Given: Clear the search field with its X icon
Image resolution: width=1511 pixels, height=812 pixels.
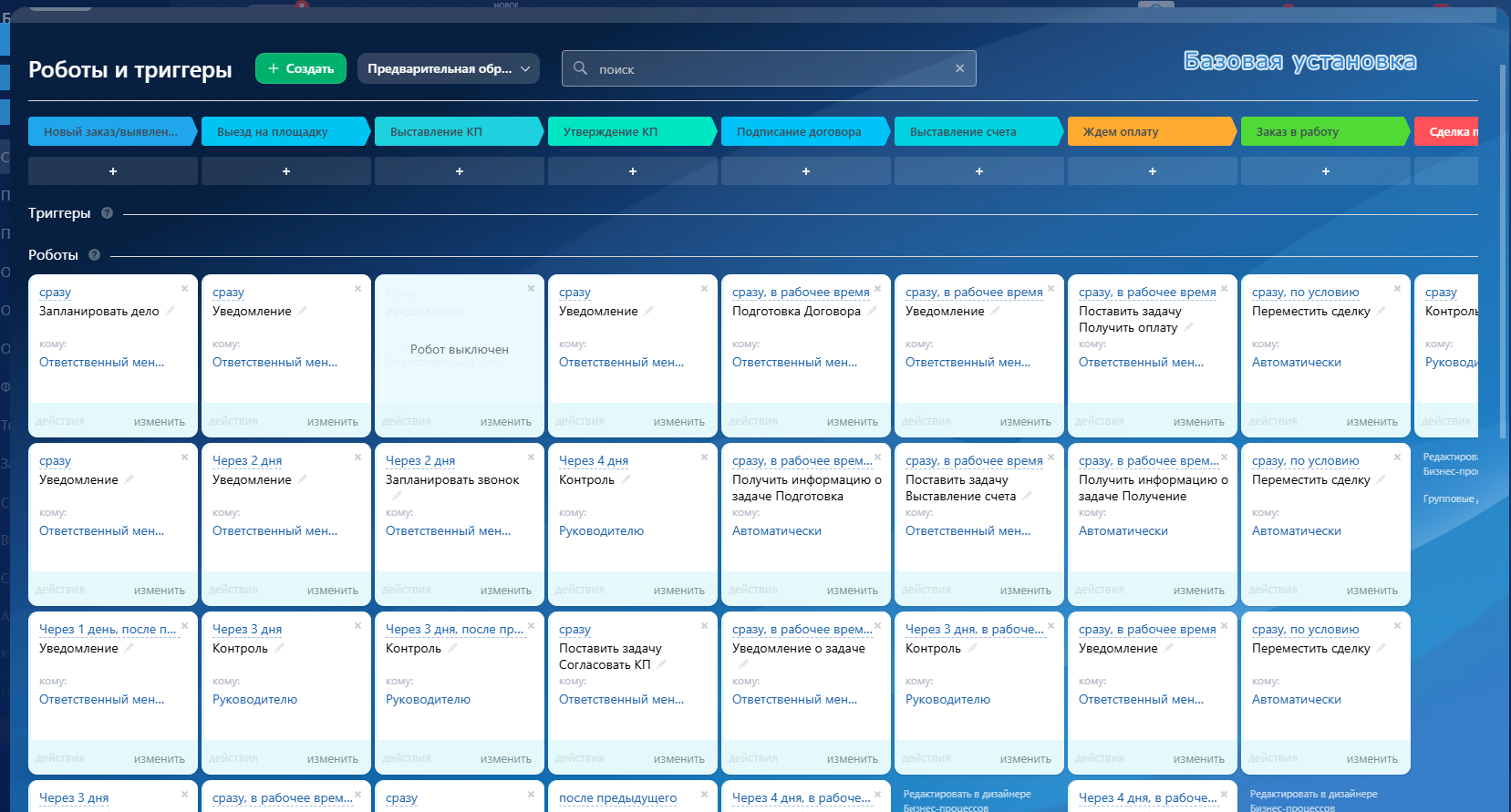Looking at the screenshot, I should tap(959, 68).
